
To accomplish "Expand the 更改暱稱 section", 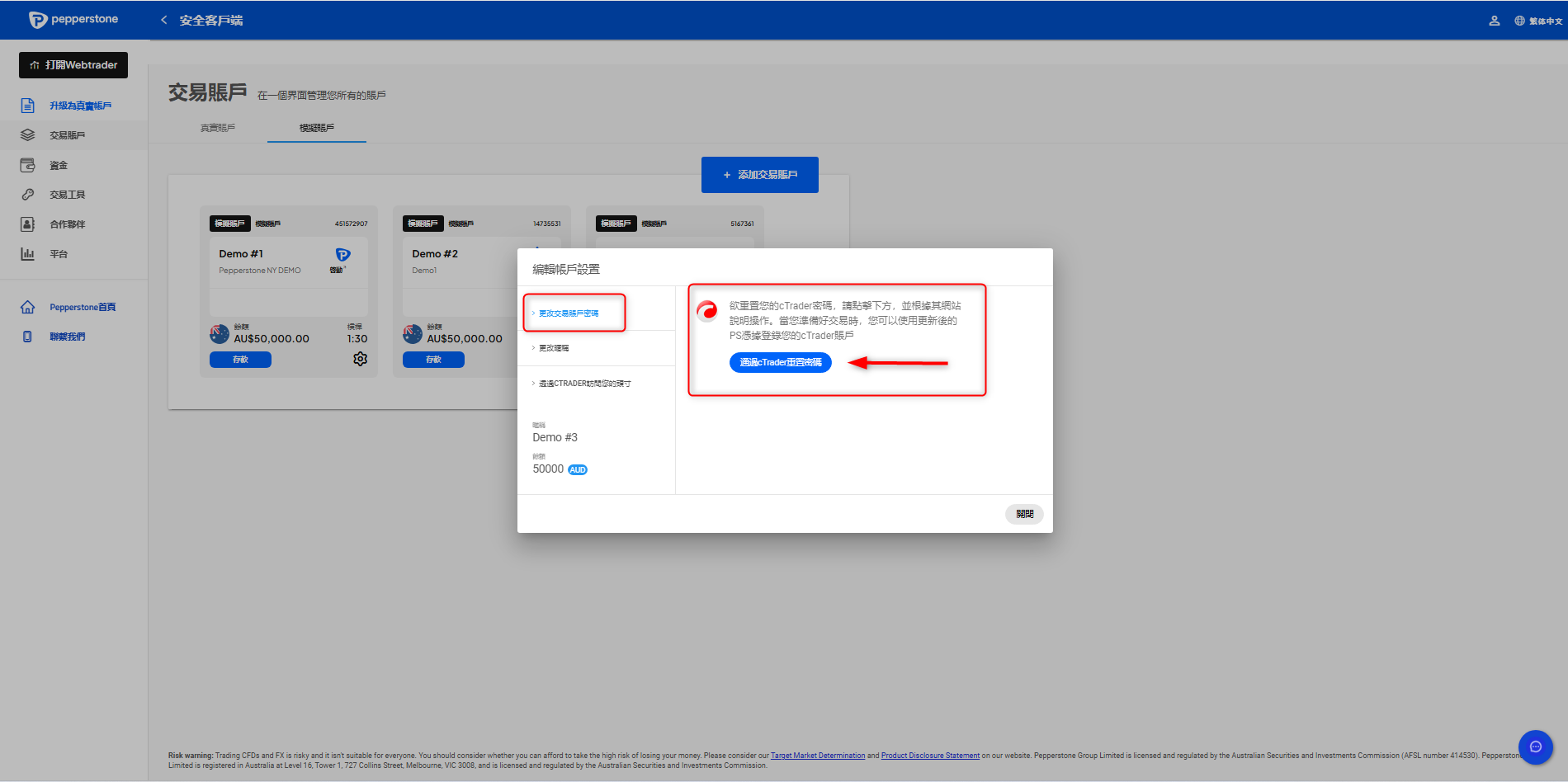I will coord(554,348).
